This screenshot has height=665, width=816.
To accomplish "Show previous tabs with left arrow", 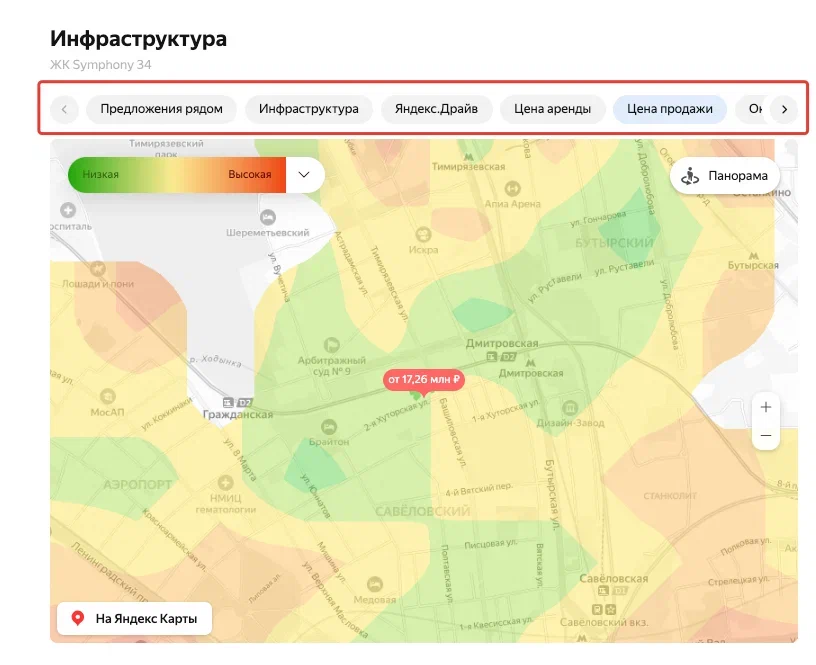I will pyautogui.click(x=64, y=109).
